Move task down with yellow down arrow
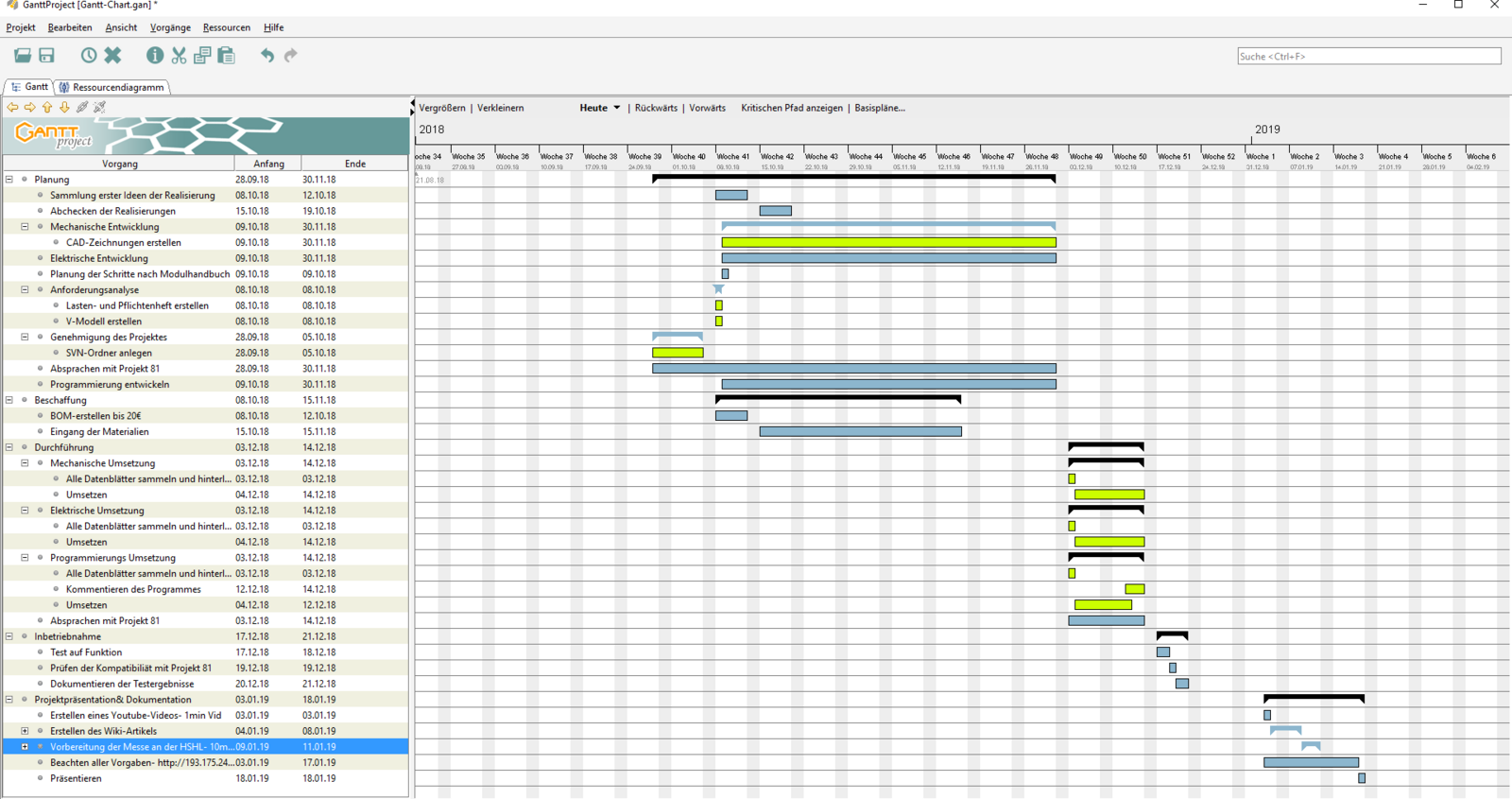1512x799 pixels. pos(64,107)
